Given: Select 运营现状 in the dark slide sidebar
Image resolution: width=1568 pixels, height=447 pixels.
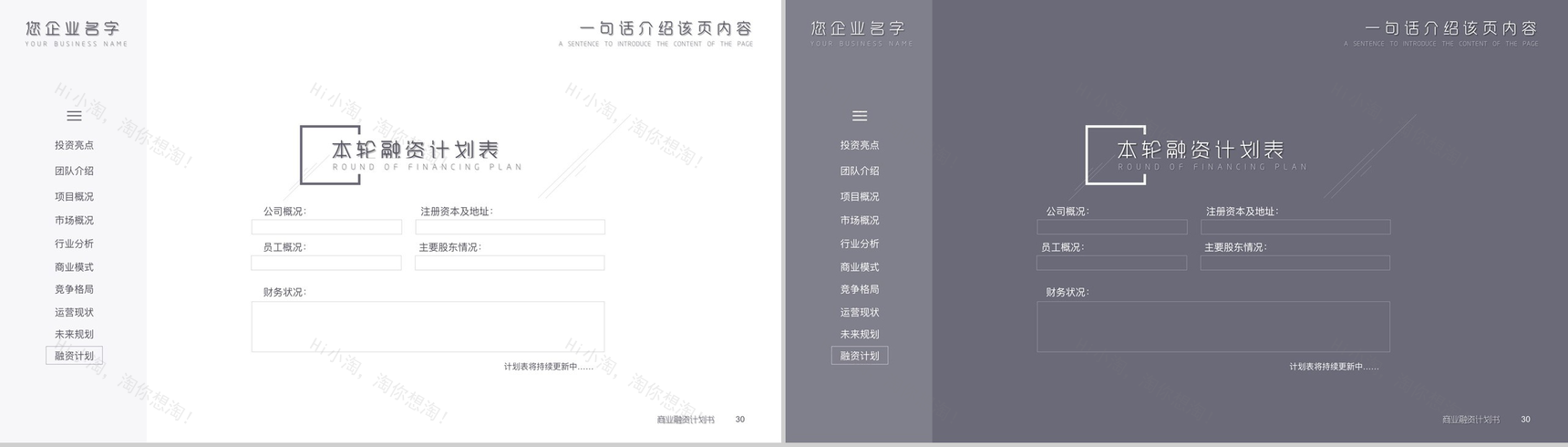Looking at the screenshot, I should (860, 312).
